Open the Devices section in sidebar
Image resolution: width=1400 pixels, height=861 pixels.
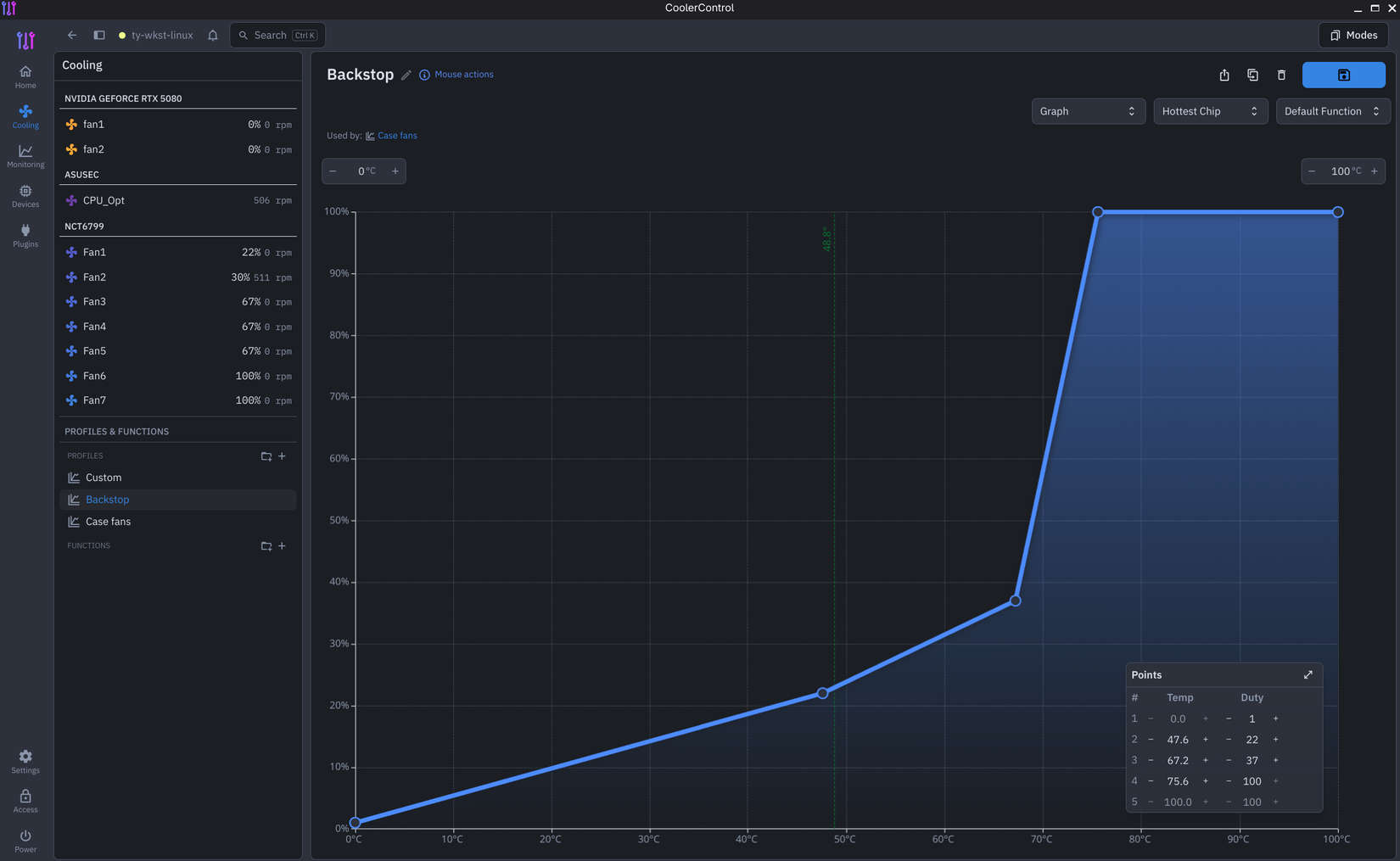(x=25, y=196)
